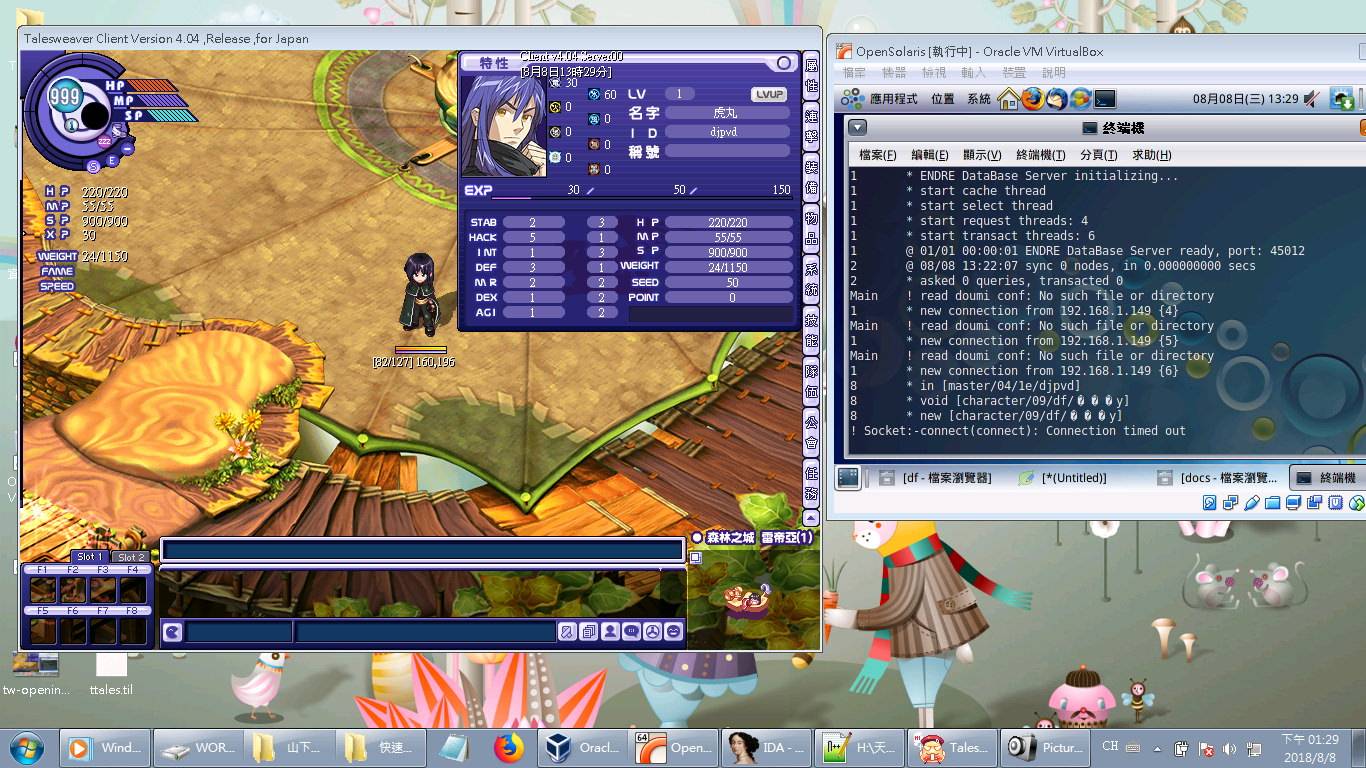Viewport: 1366px width, 768px height.
Task: Open Windows Start button
Action: pos(27,747)
